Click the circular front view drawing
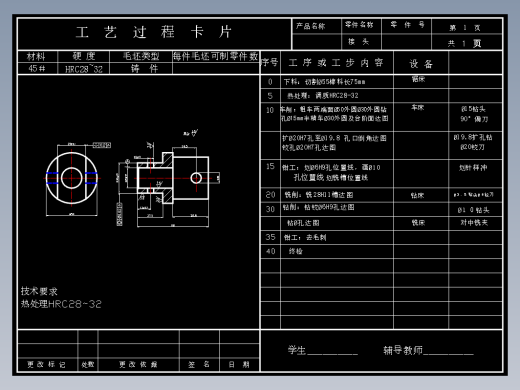The image size is (520, 390). tap(72, 178)
